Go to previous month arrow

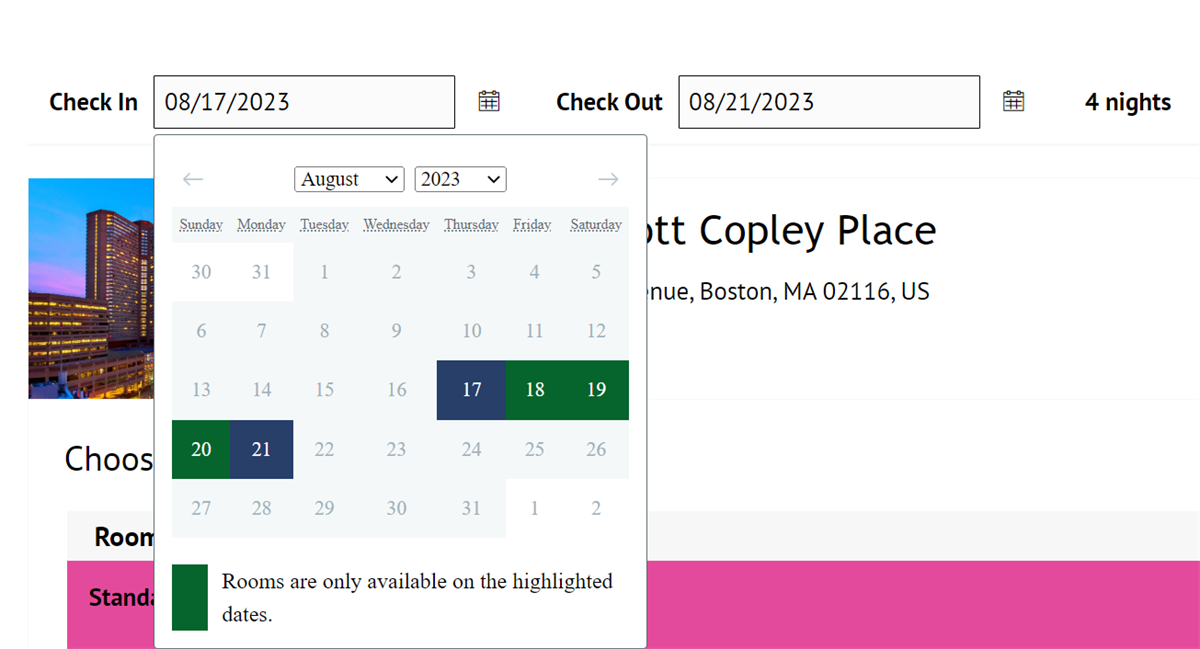click(x=193, y=179)
